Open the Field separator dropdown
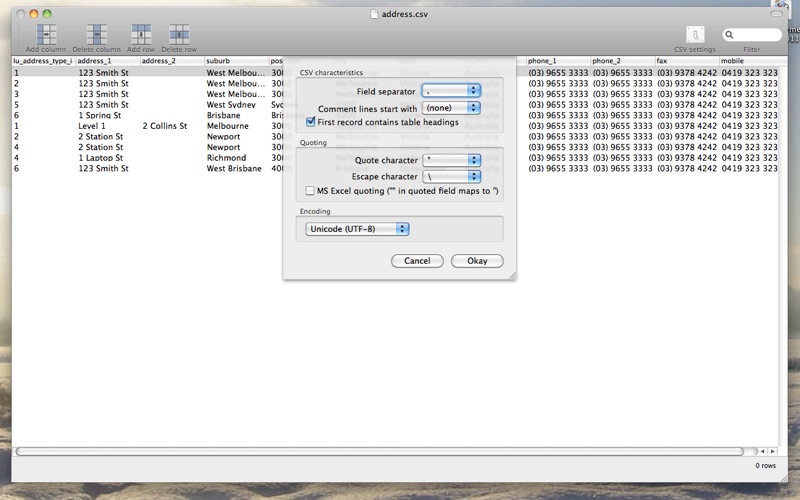This screenshot has width=800, height=500. (451, 91)
